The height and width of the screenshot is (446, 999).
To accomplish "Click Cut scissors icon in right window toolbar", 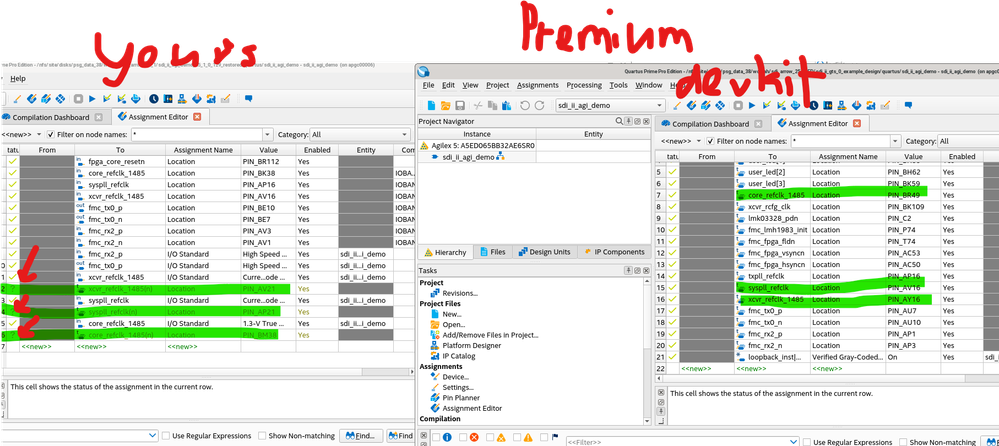I will pyautogui.click(x=478, y=105).
